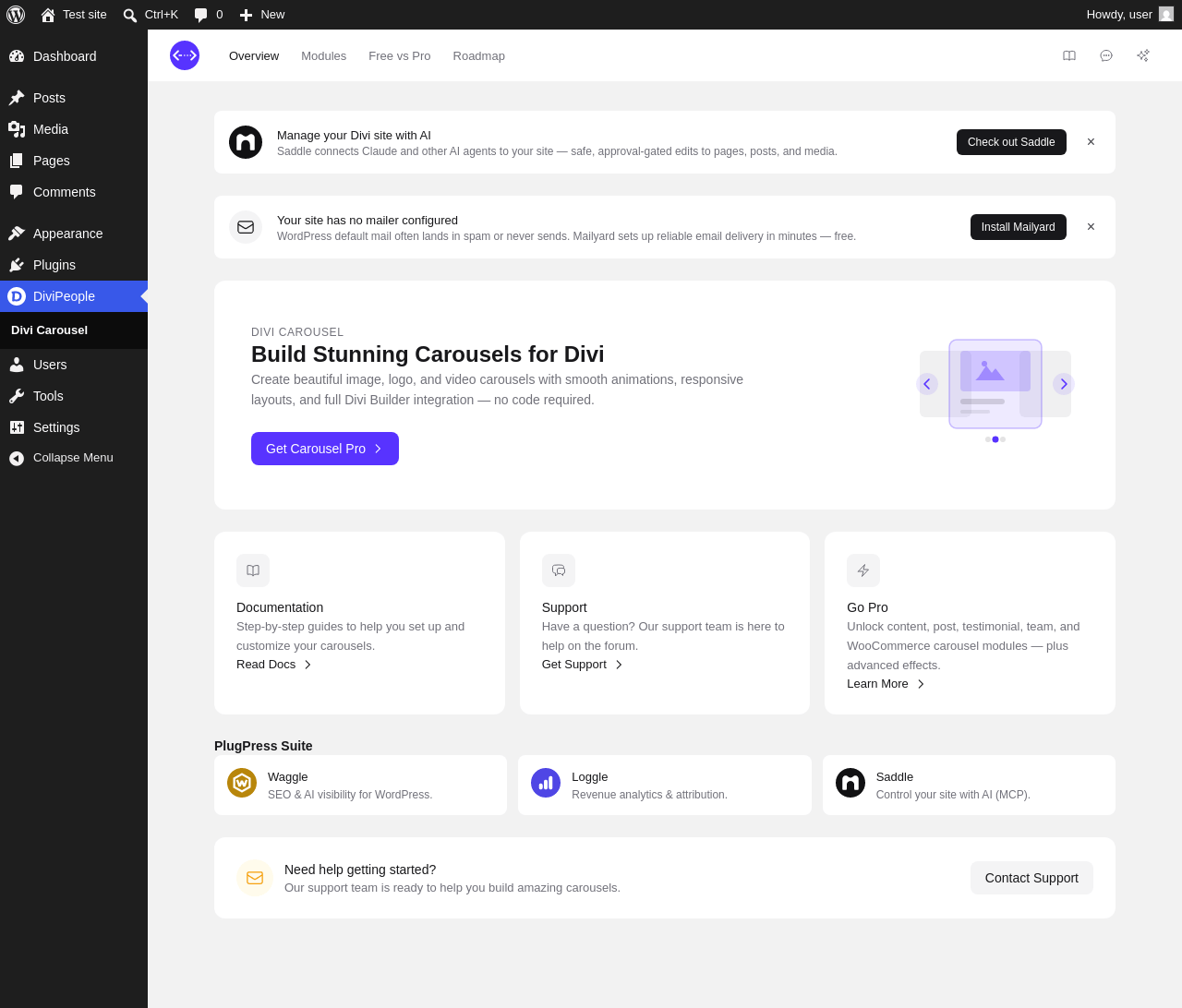Dismiss the no mailer configured notice
The height and width of the screenshot is (1008, 1182).
point(1091,227)
